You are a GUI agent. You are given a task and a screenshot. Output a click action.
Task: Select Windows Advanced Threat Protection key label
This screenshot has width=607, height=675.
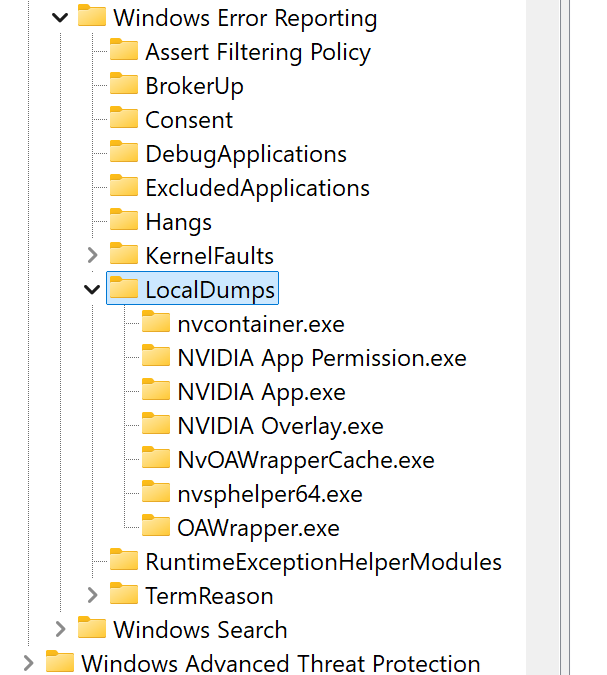(x=280, y=663)
